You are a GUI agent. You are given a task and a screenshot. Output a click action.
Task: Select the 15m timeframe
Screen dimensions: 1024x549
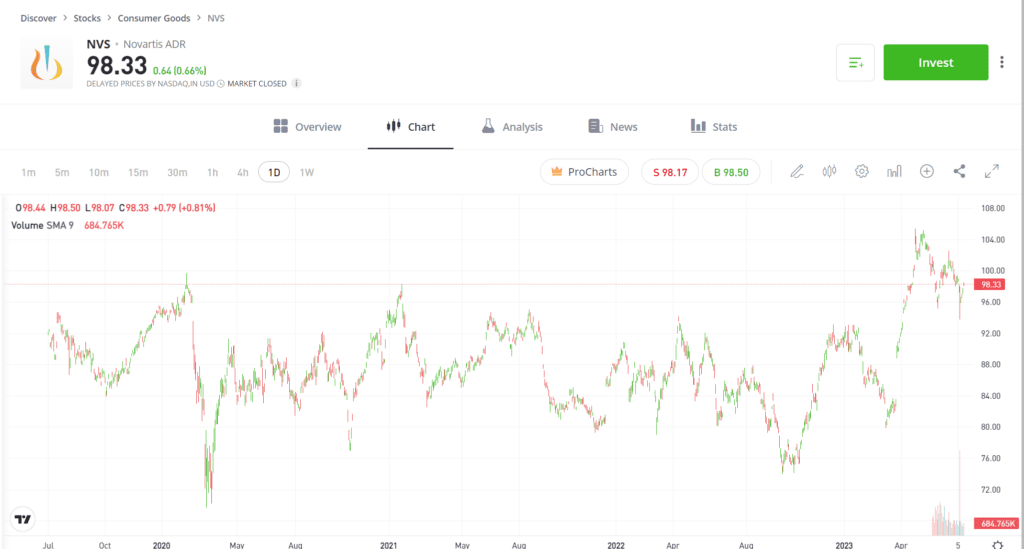(138, 172)
